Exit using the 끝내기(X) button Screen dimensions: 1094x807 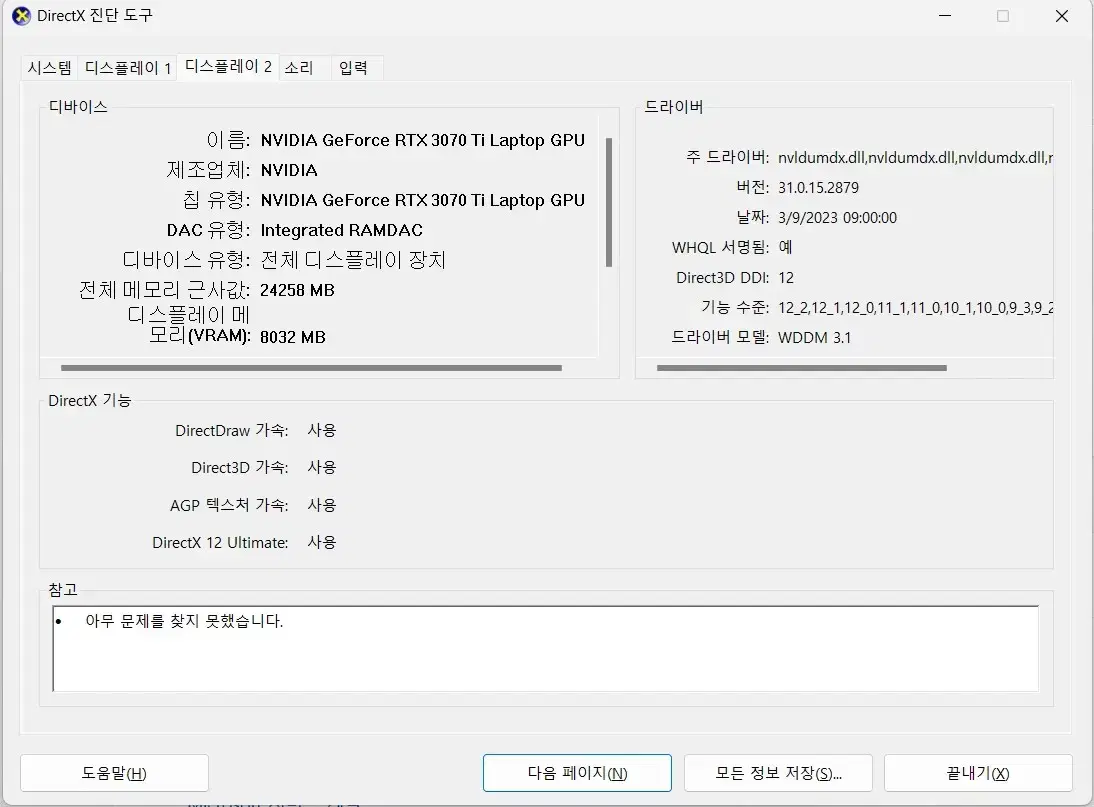pyautogui.click(x=977, y=773)
